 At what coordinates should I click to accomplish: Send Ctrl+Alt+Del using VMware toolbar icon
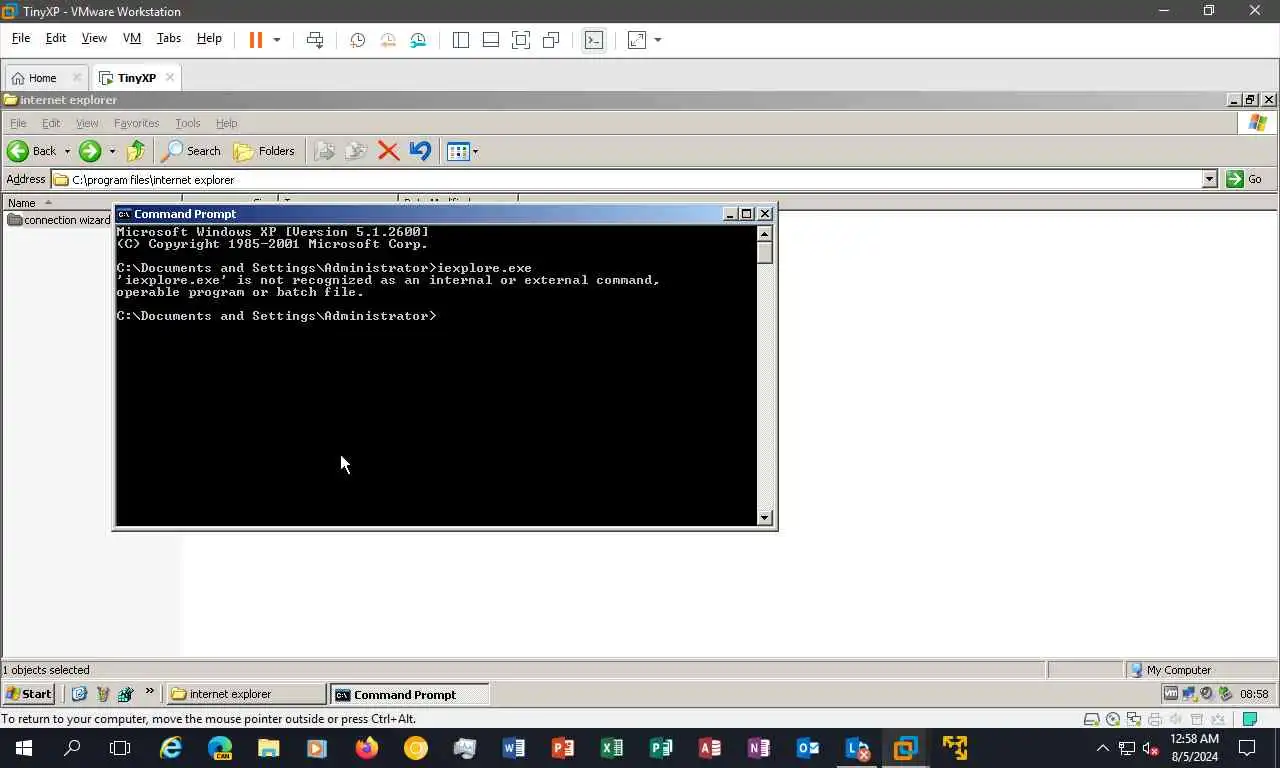coord(315,40)
